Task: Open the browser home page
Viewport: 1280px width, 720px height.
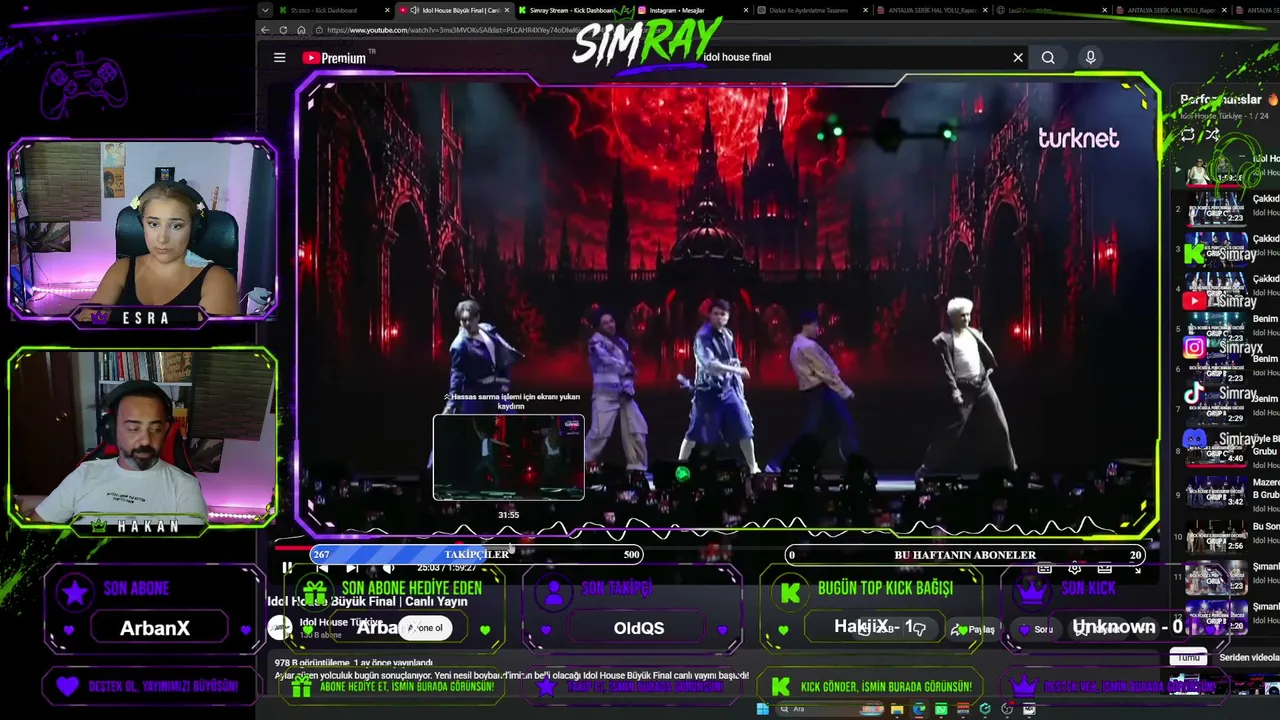Action: [x=301, y=30]
